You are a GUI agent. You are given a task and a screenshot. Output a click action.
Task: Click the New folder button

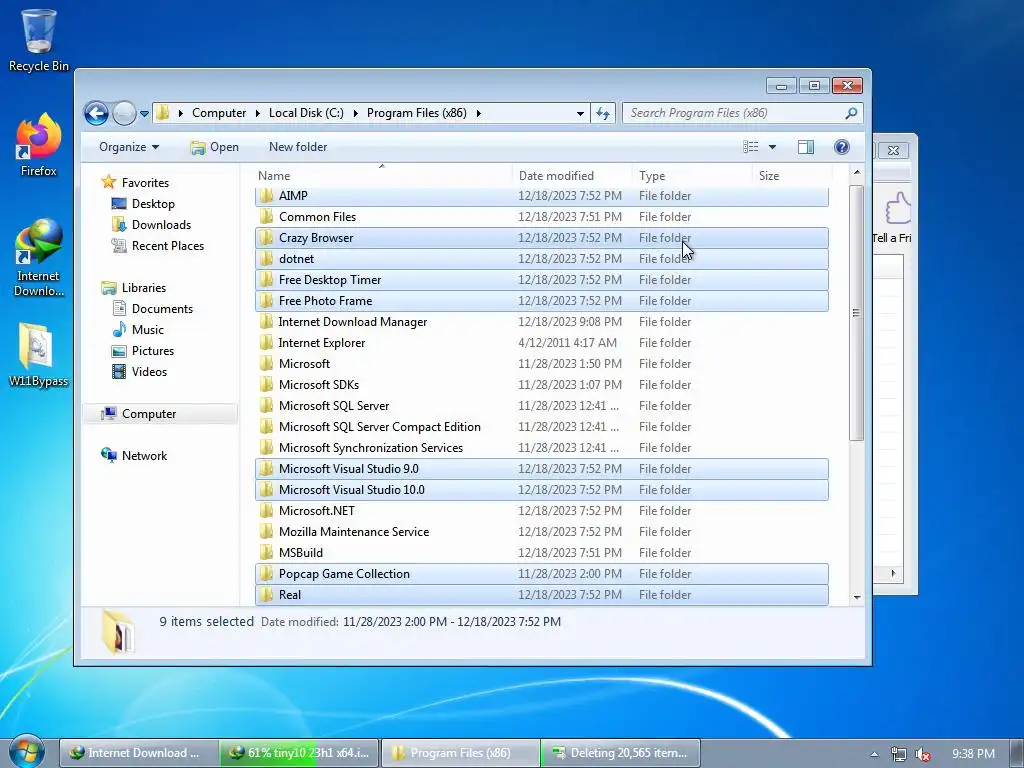[x=298, y=147]
